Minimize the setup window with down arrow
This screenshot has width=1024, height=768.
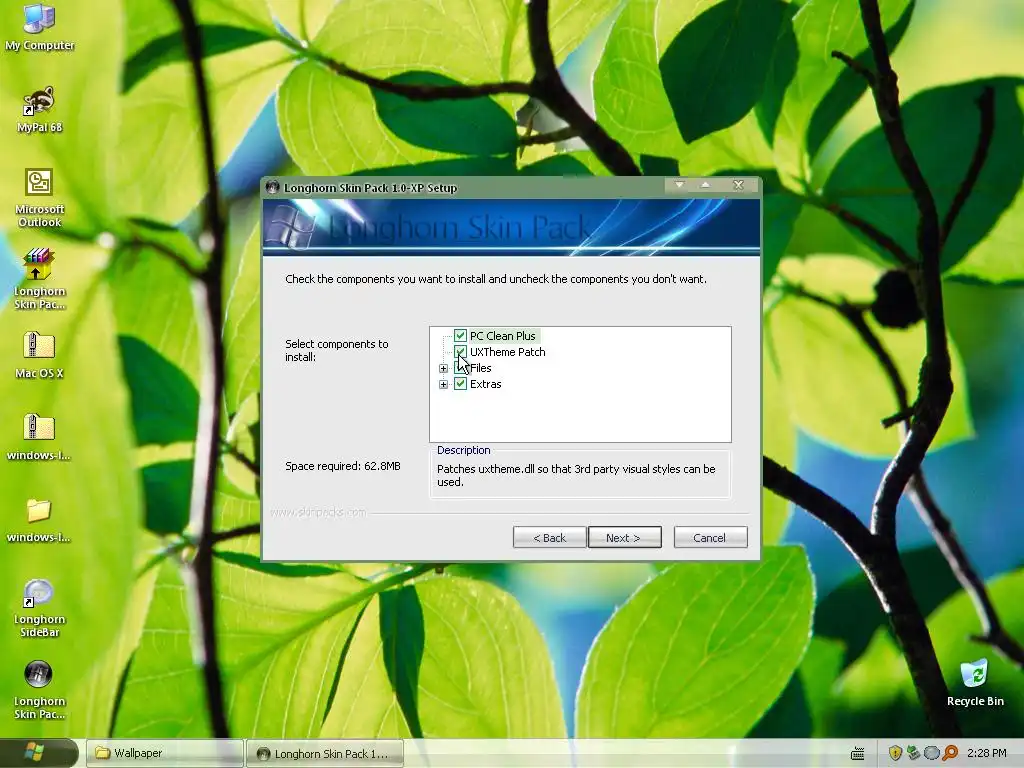[x=679, y=185]
